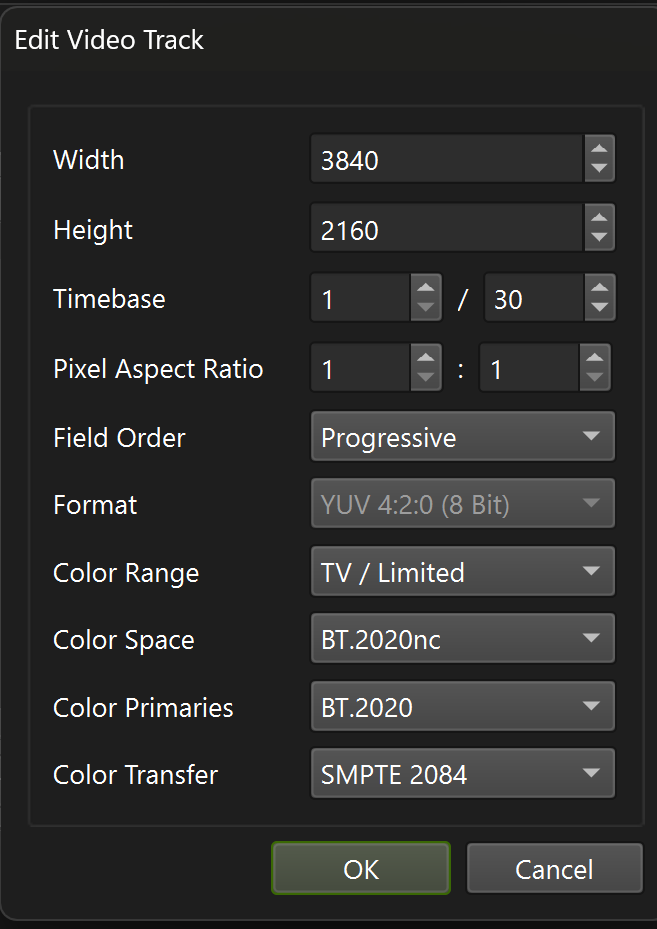Open the Field Order dropdown
This screenshot has width=657, height=929.
click(462, 437)
